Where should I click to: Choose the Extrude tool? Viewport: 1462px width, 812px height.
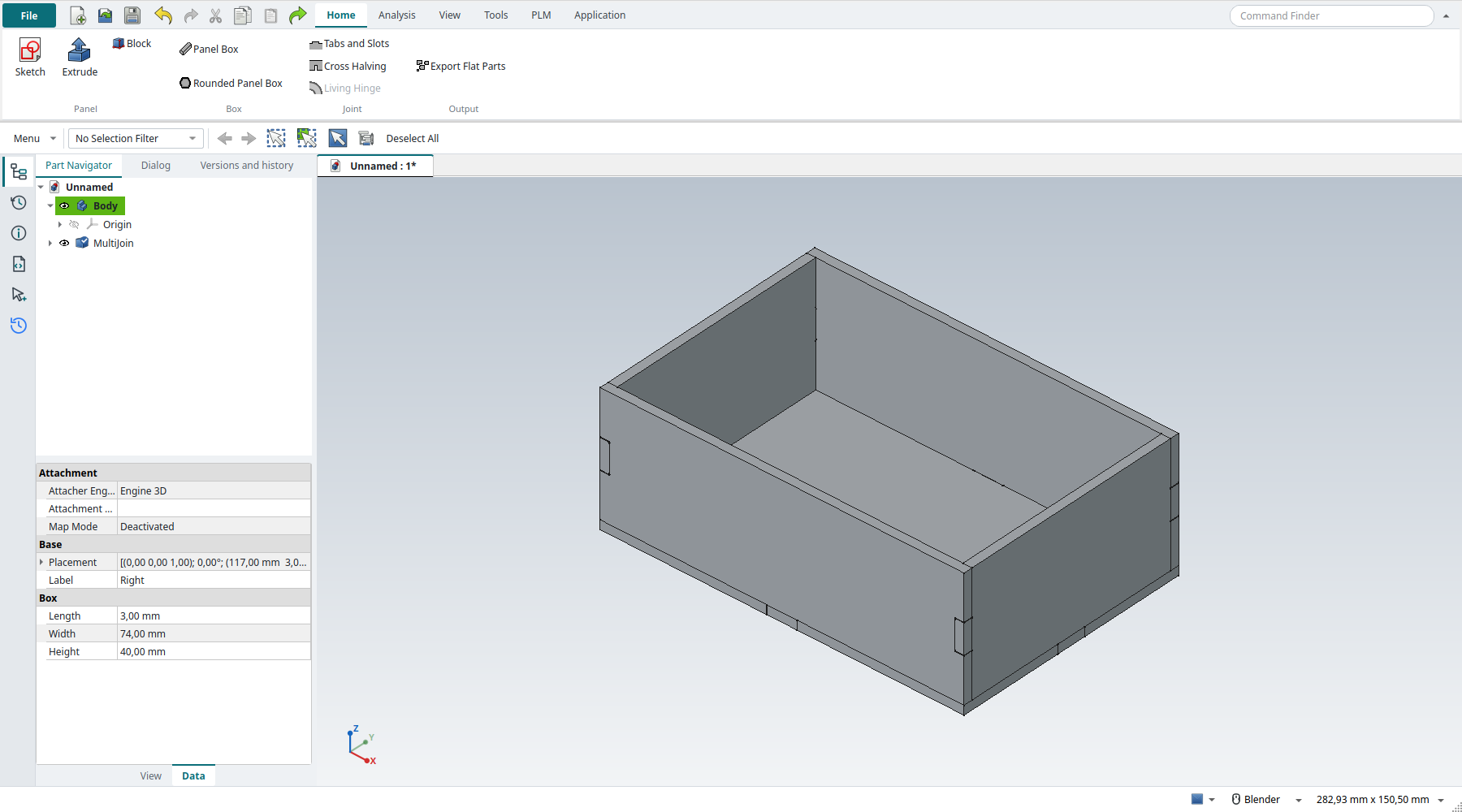[80, 58]
